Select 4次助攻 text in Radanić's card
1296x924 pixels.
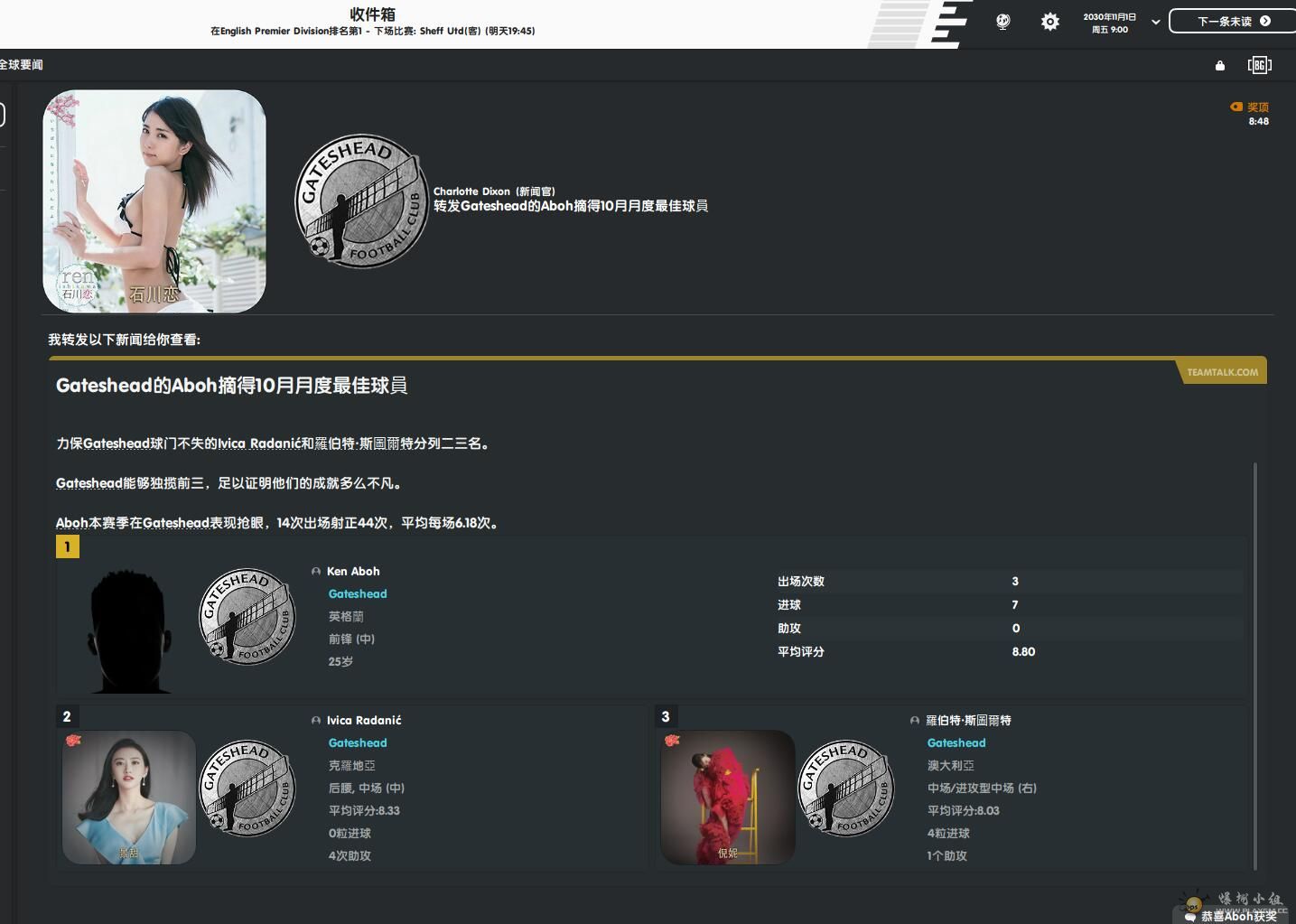pos(350,856)
